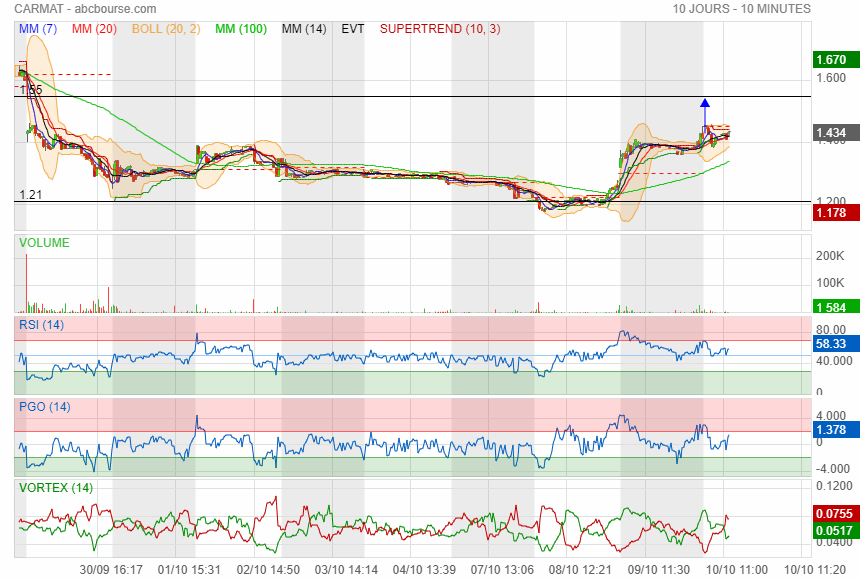860x580 pixels.
Task: Click the RSI (14) panel title
Action: [42, 325]
